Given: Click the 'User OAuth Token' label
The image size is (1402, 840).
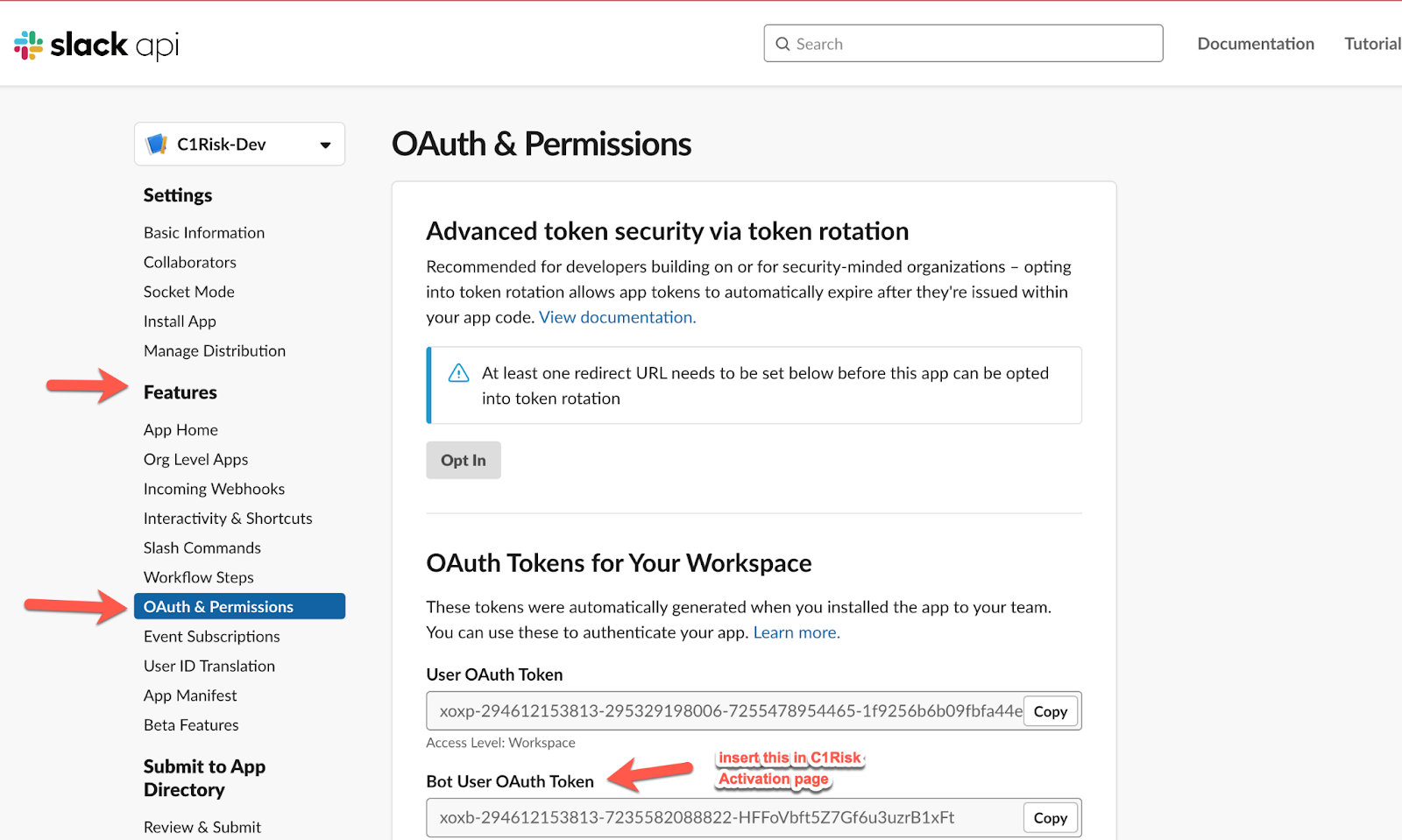Looking at the screenshot, I should [494, 674].
